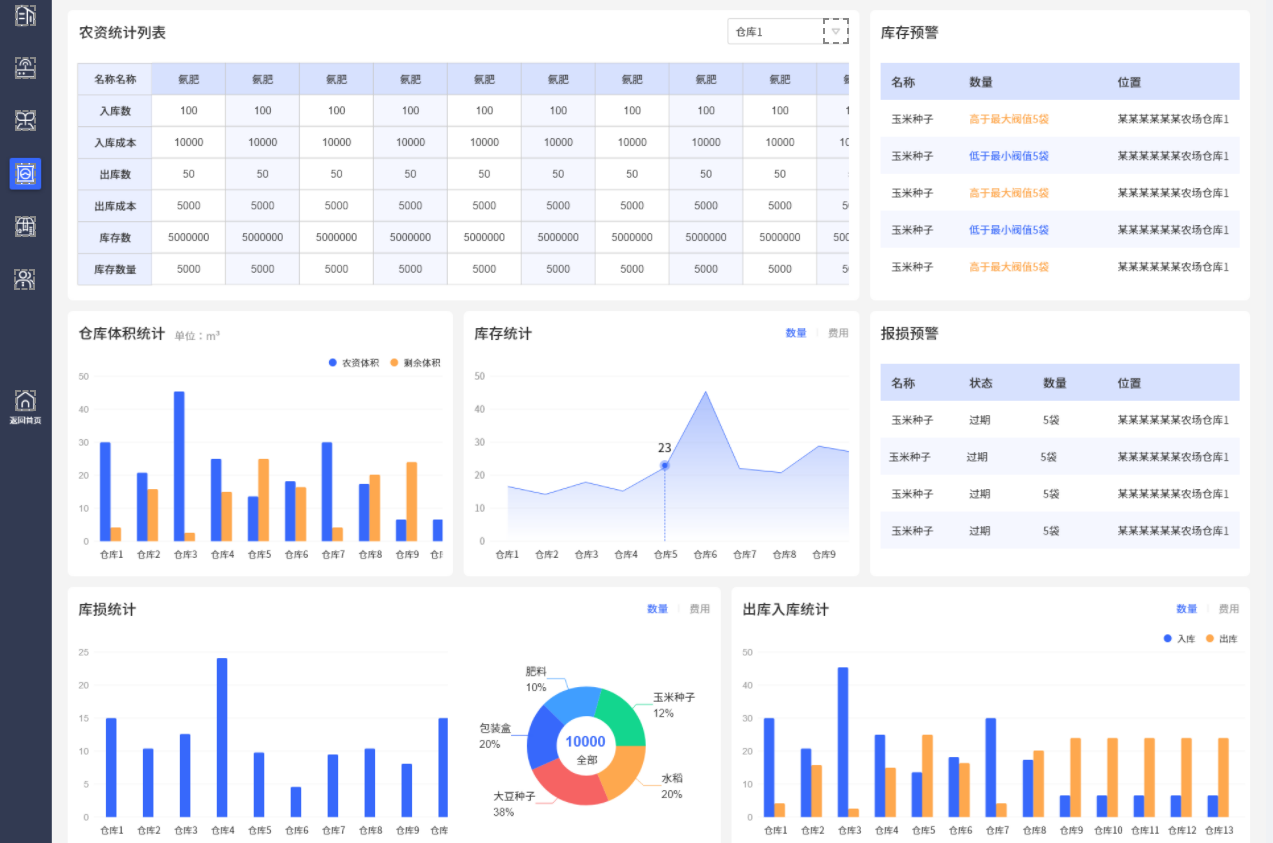Expand the warehouse selector arrow
Image resolution: width=1273 pixels, height=843 pixels.
[x=836, y=31]
